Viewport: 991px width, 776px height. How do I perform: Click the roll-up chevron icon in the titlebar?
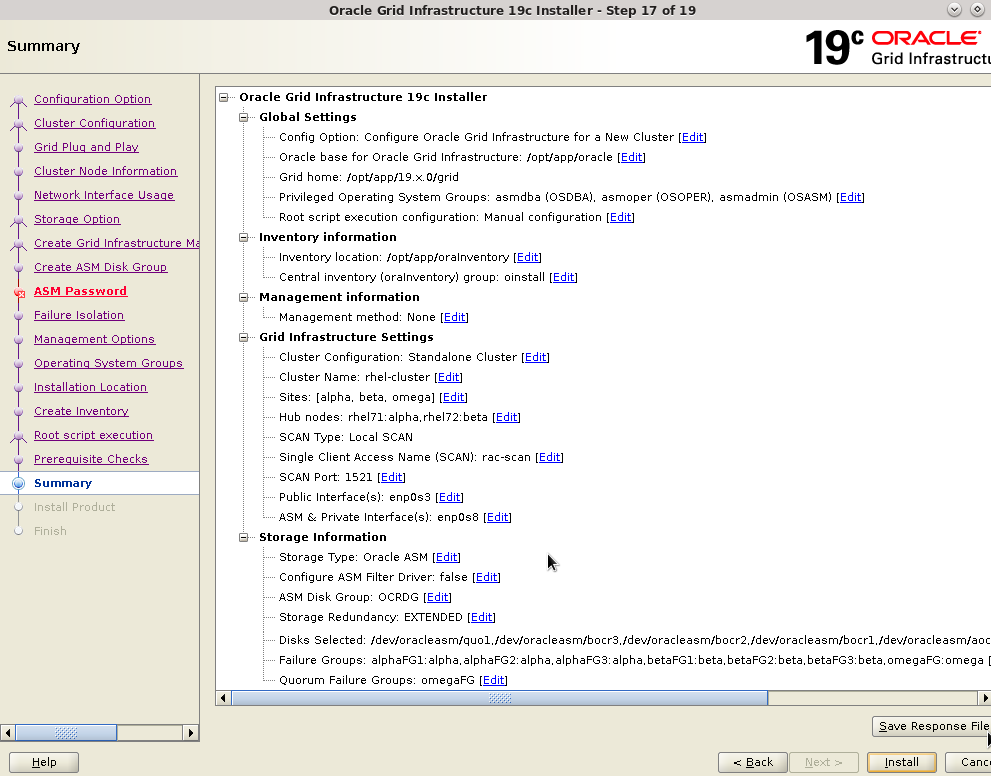953,9
